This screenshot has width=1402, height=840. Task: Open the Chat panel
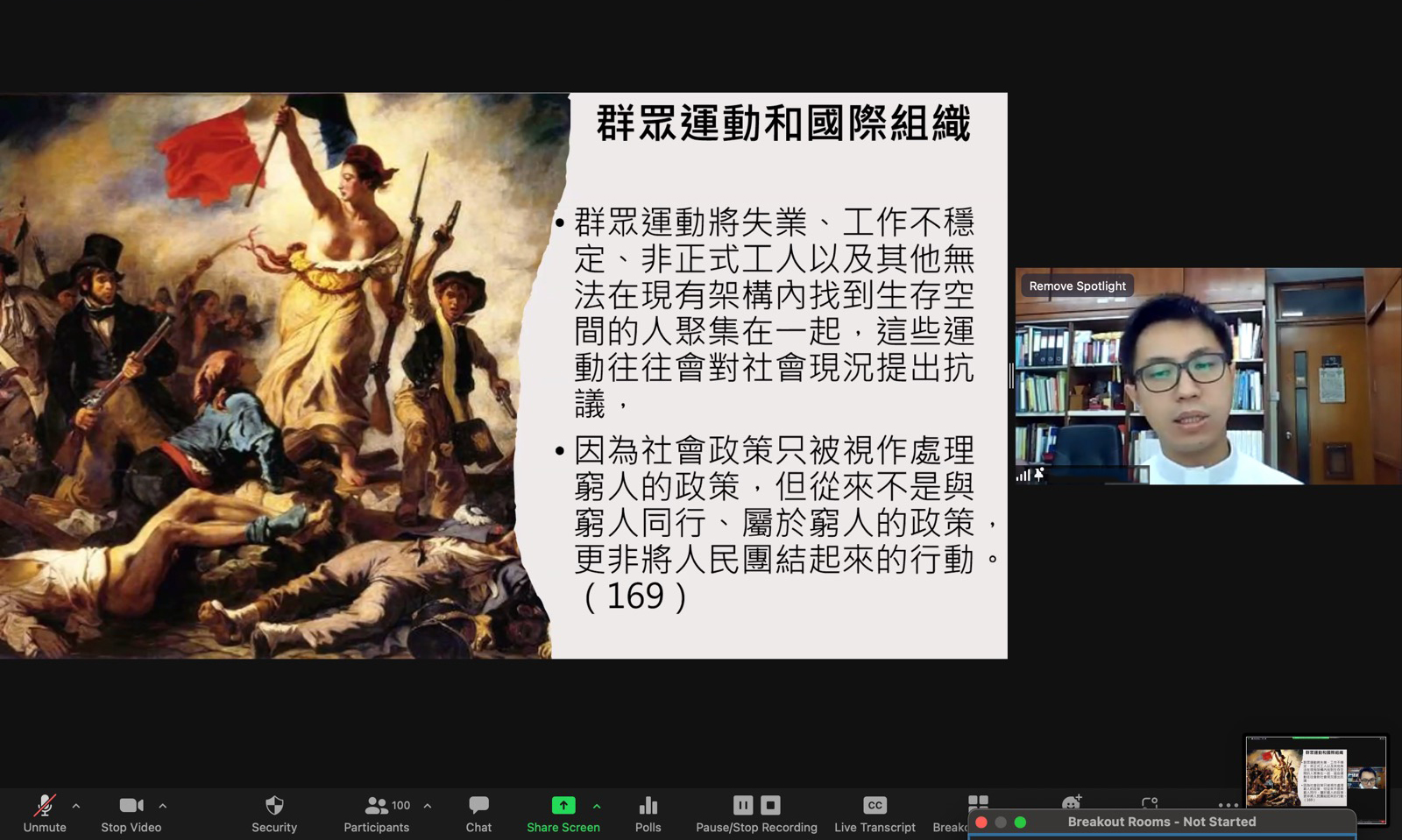pyautogui.click(x=478, y=813)
